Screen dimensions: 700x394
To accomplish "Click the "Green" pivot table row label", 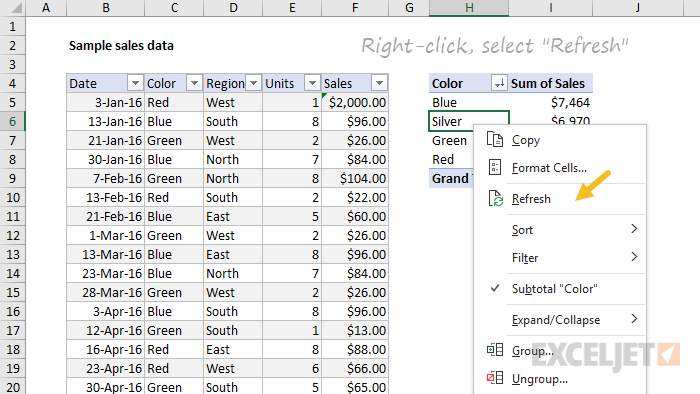I will point(451,141).
